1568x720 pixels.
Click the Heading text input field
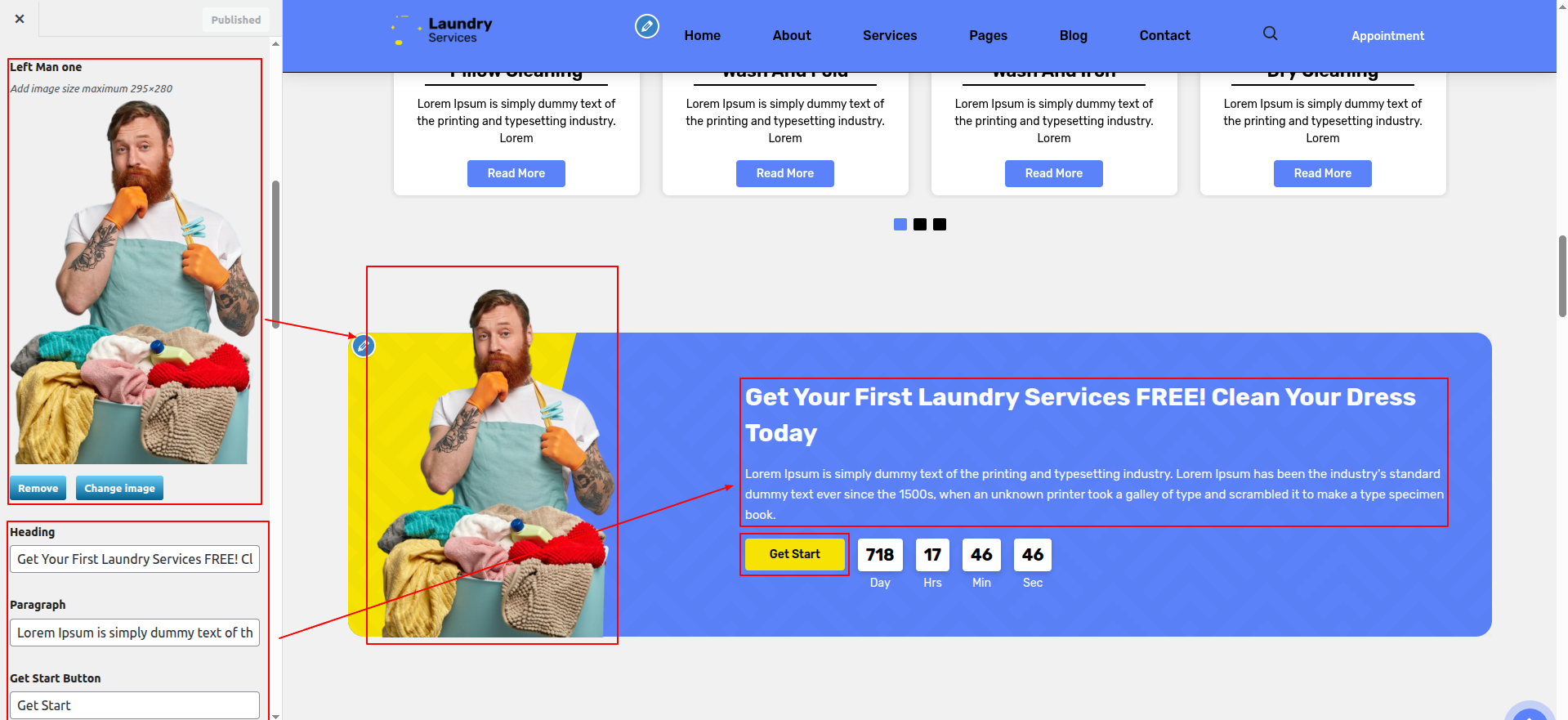pos(135,559)
